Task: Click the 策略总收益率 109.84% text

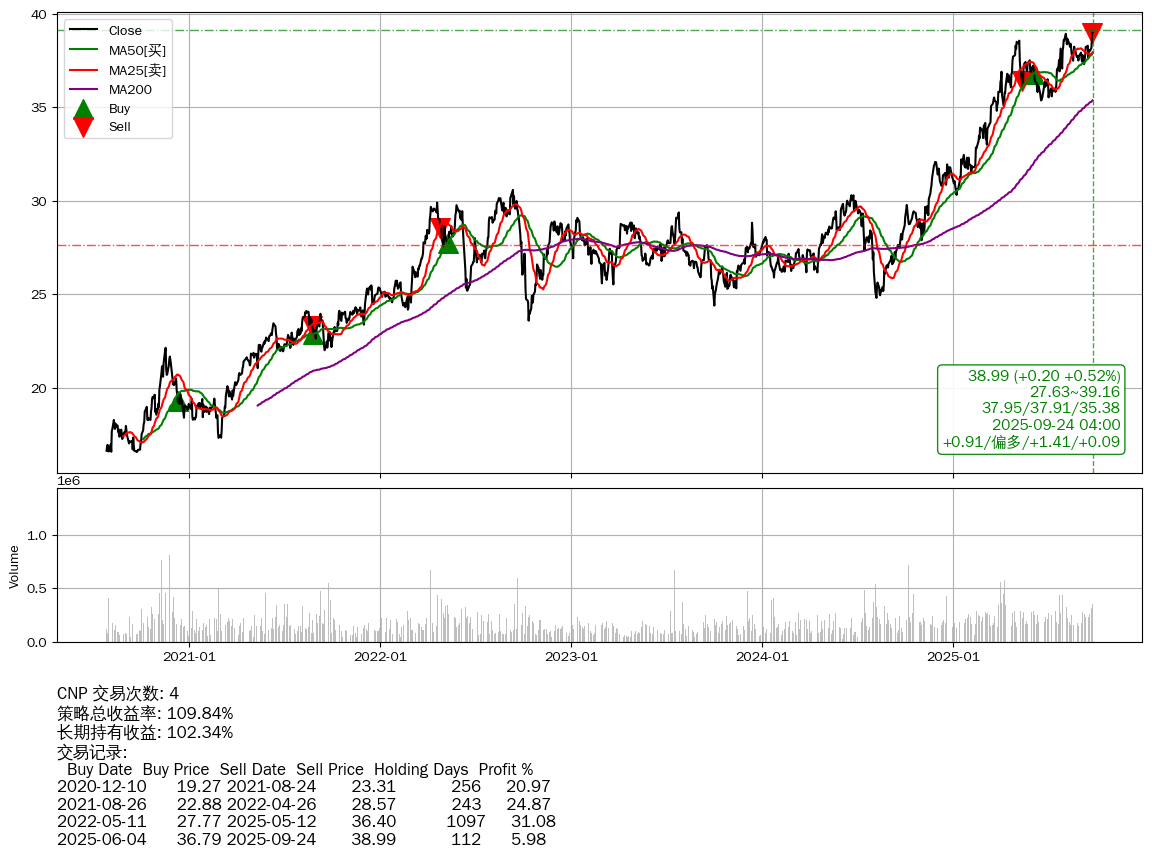Action: [x=145, y=713]
